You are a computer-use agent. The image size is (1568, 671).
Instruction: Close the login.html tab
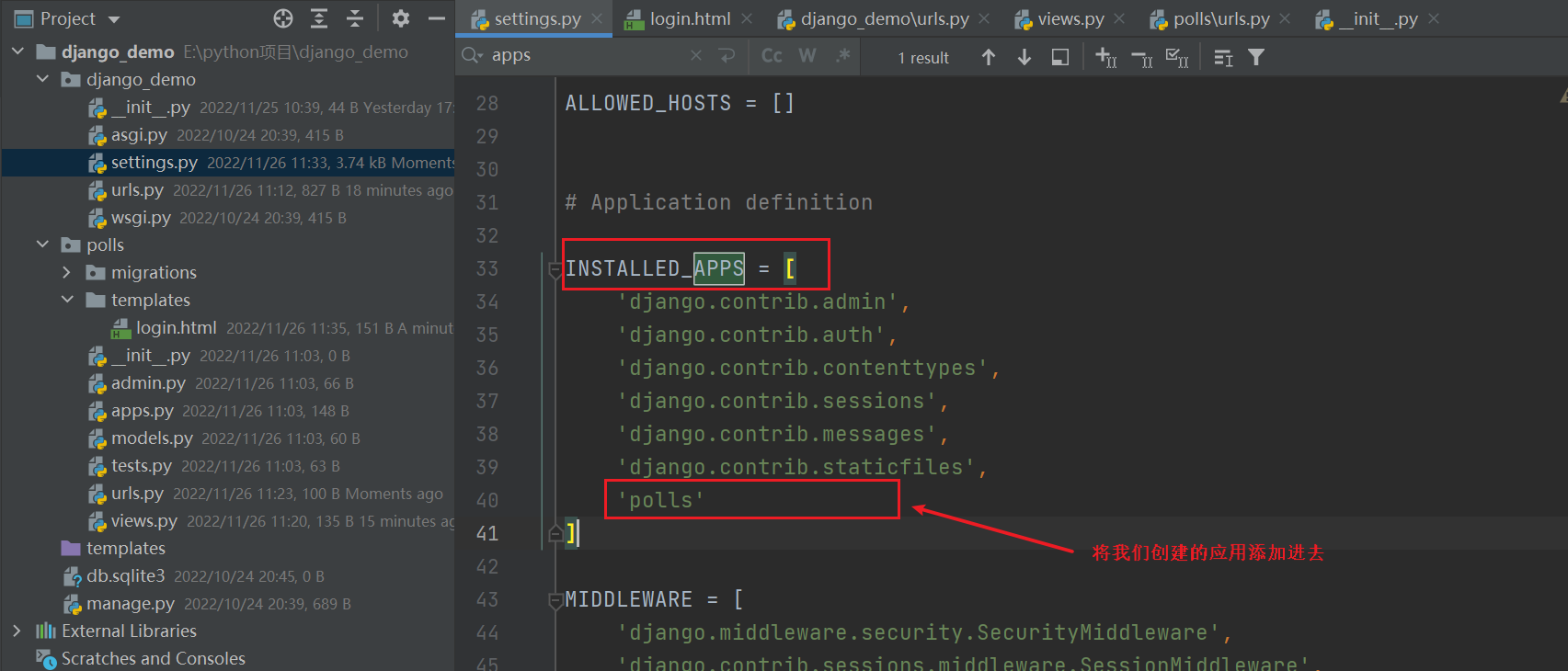click(x=747, y=18)
